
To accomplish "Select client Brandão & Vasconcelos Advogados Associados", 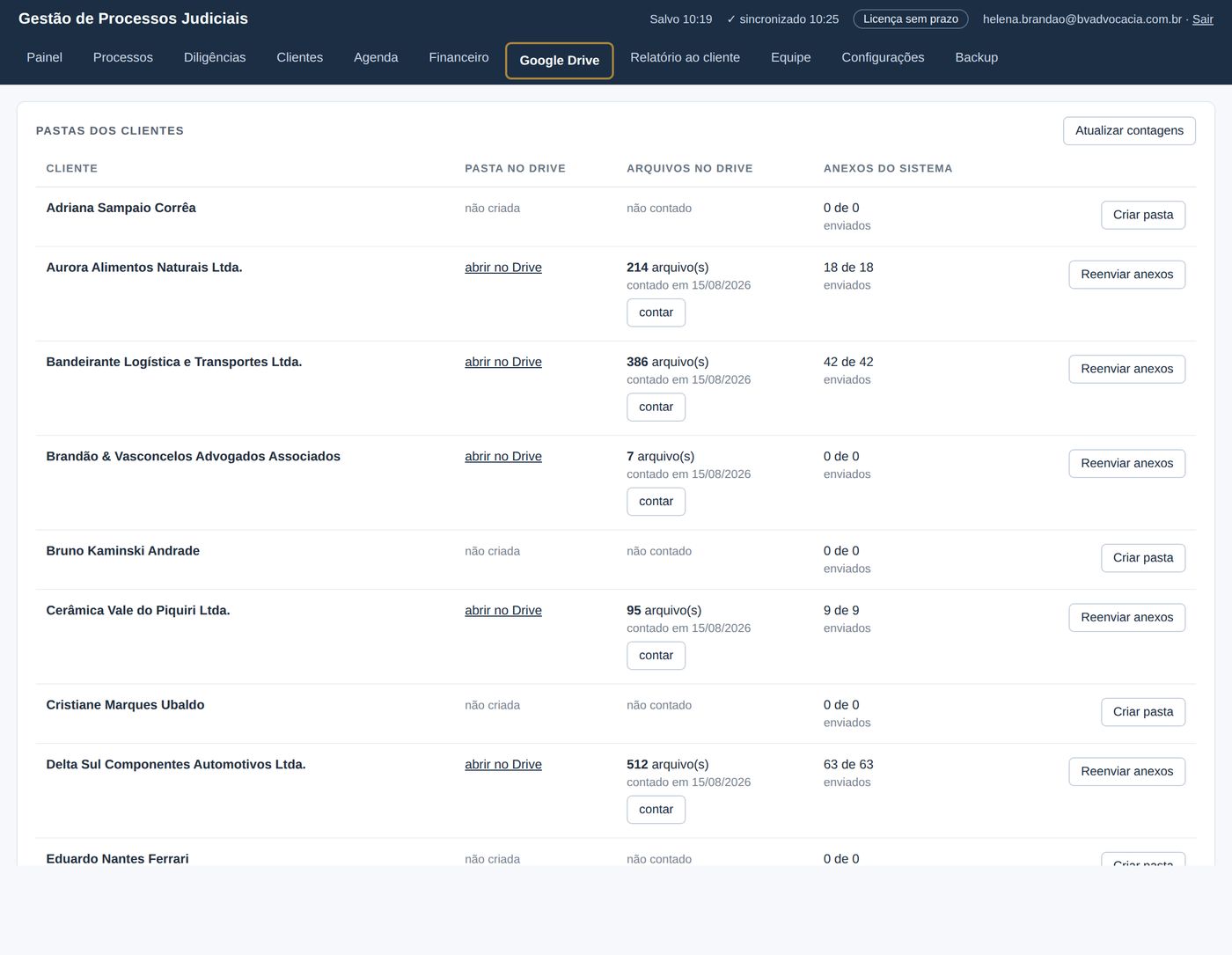I will [x=193, y=456].
